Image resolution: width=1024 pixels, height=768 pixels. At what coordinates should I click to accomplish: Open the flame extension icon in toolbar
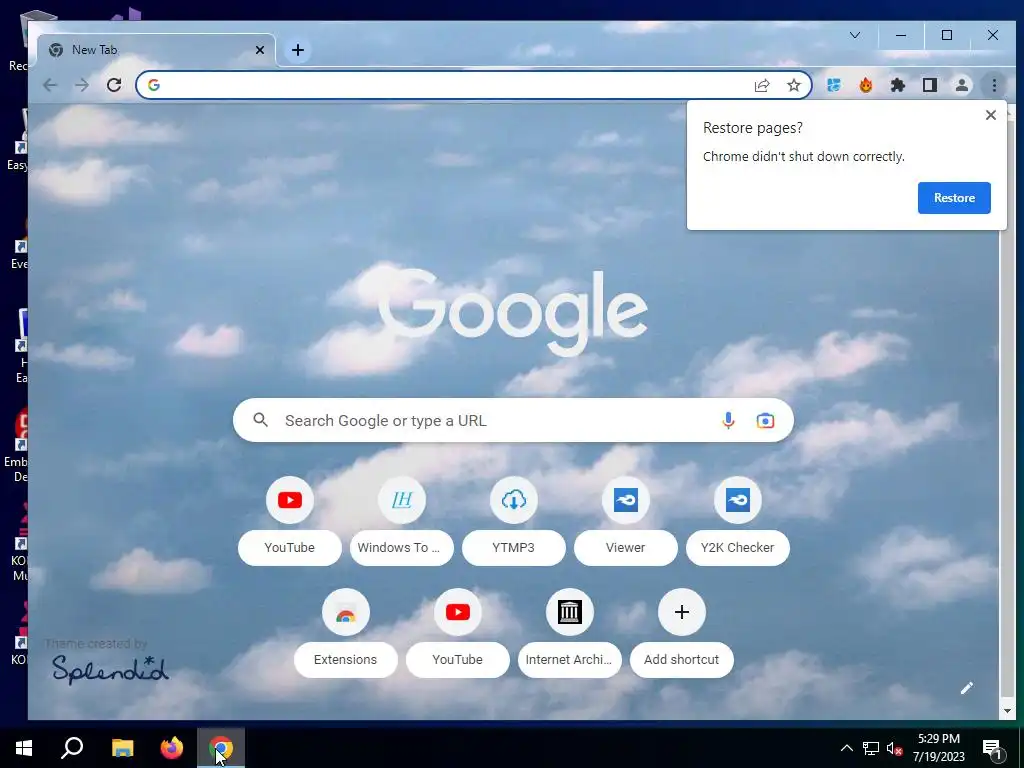[x=865, y=85]
